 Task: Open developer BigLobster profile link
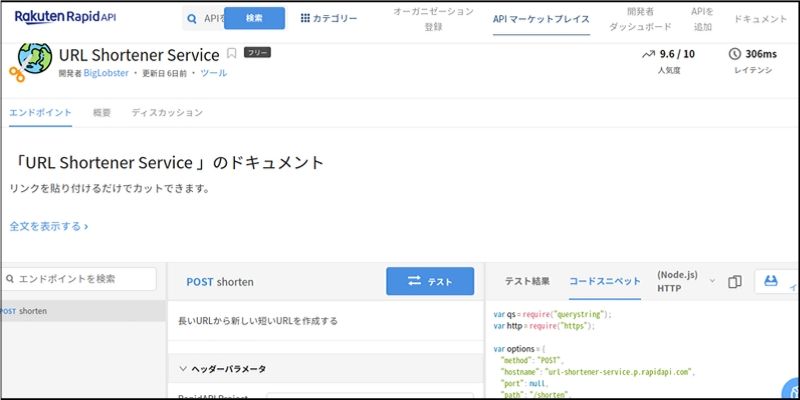106,73
